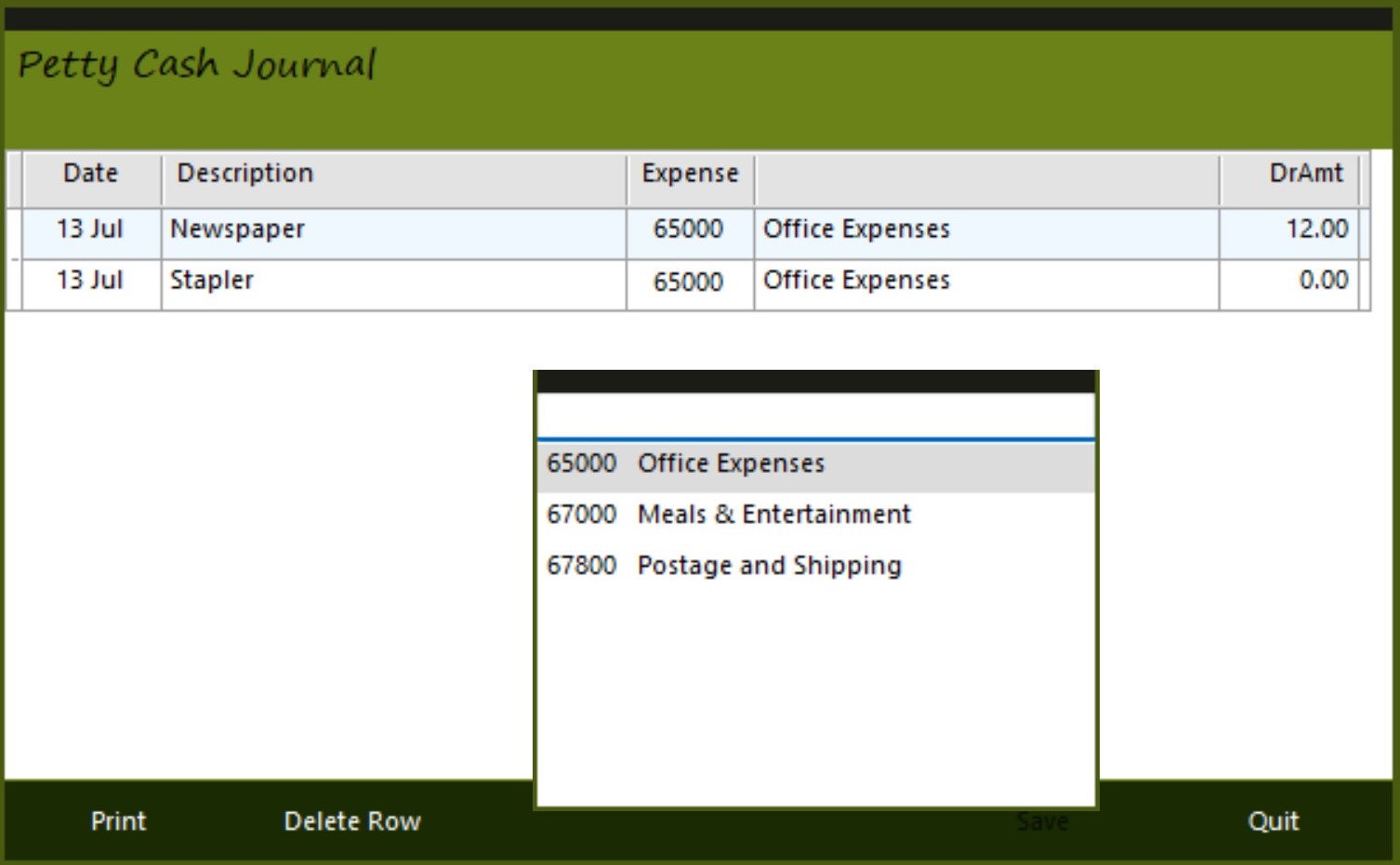Click the Print button

tap(118, 821)
